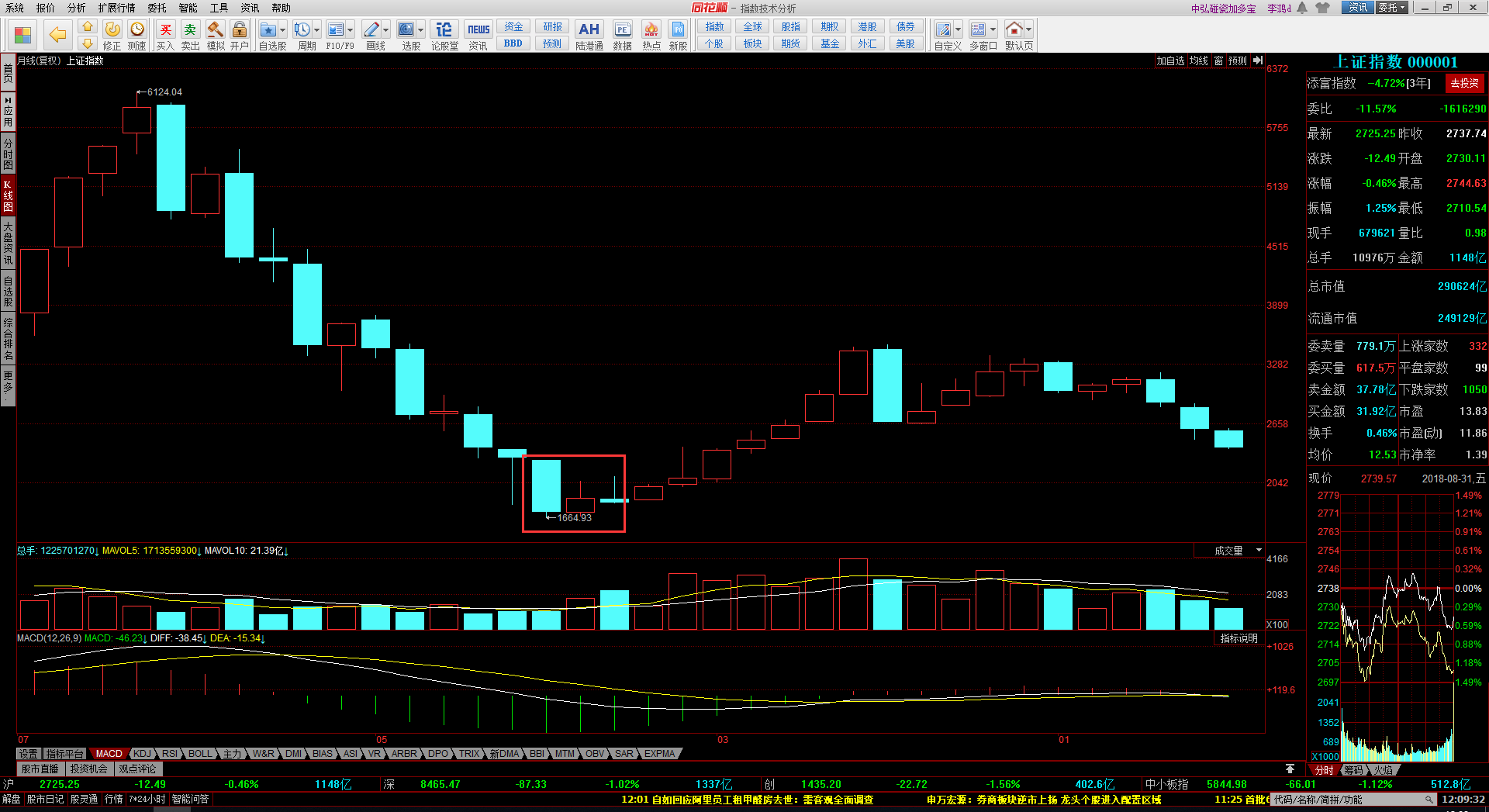Expand the 周期 period dropdown arrow
Image resolution: width=1489 pixels, height=812 pixels.
(316, 30)
